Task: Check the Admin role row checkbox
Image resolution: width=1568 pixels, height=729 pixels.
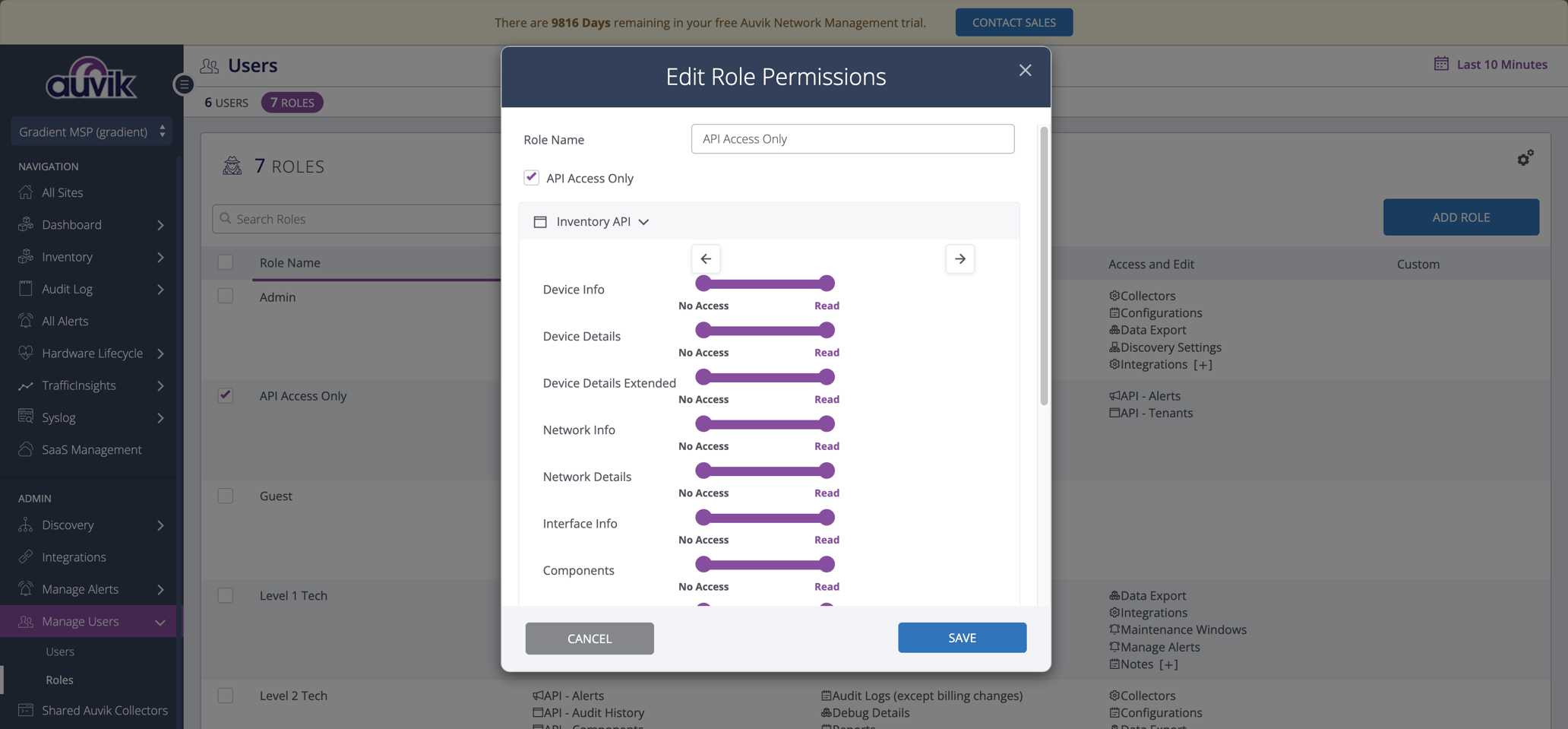Action: (x=226, y=296)
